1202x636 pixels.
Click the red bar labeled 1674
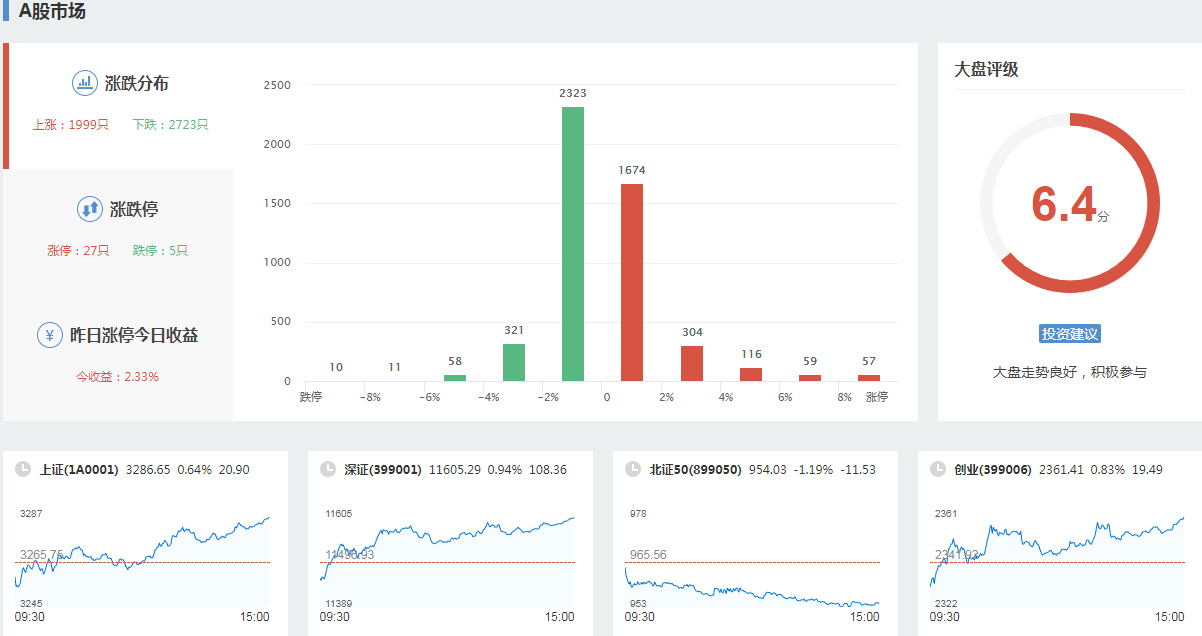(632, 282)
